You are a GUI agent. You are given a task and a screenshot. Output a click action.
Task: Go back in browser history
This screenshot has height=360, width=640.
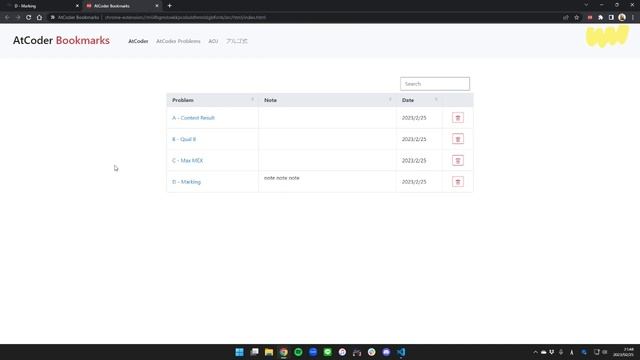pos(7,18)
